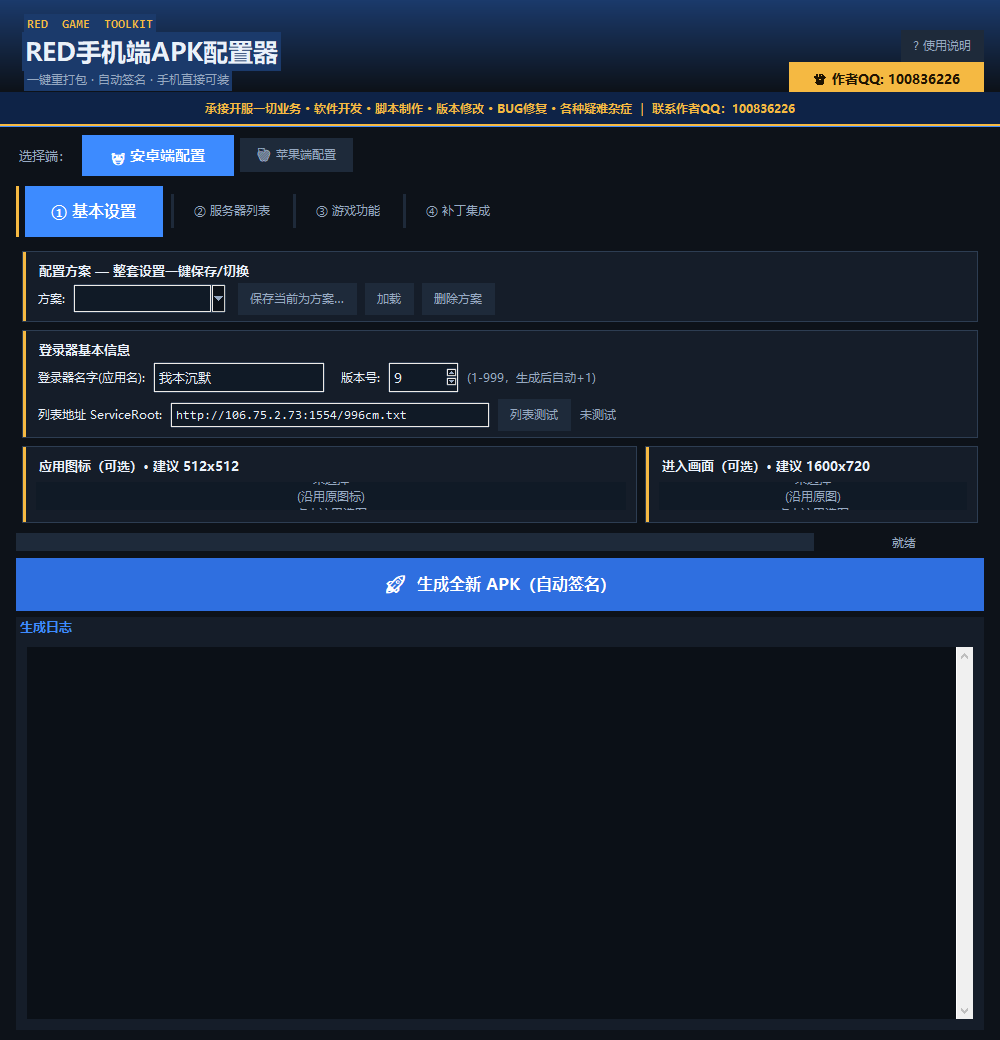Click the ServiceRoot URL input field
This screenshot has height=1040, width=1000.
[x=330, y=415]
